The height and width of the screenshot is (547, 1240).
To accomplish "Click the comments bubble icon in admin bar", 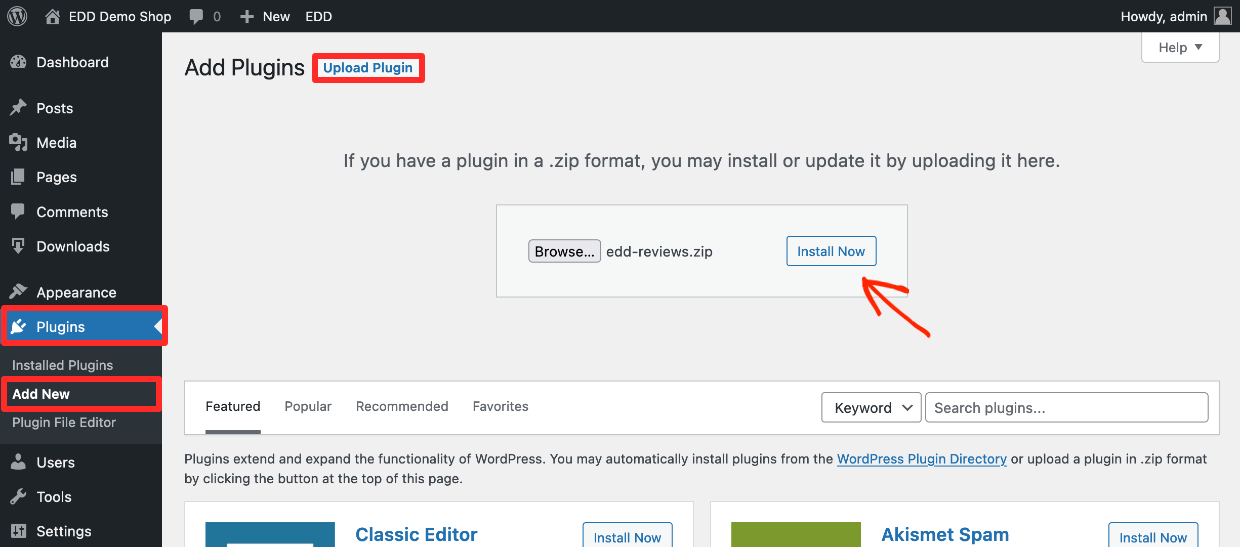I will tap(196, 17).
